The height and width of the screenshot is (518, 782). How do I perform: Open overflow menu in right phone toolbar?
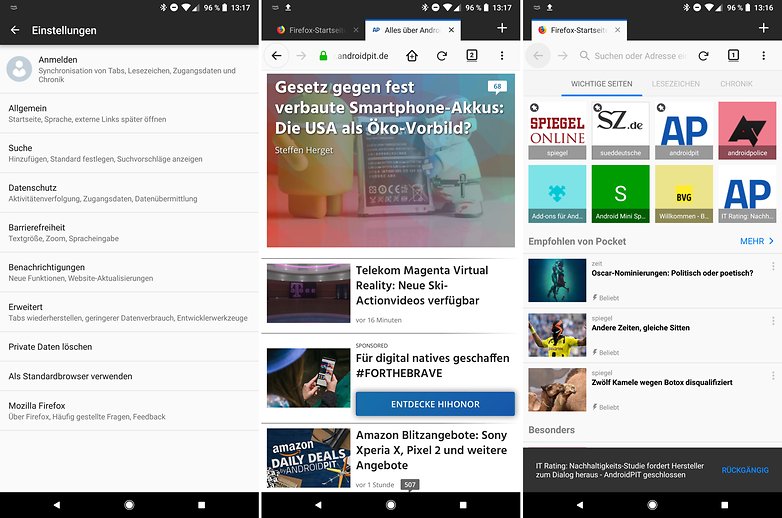[x=763, y=56]
